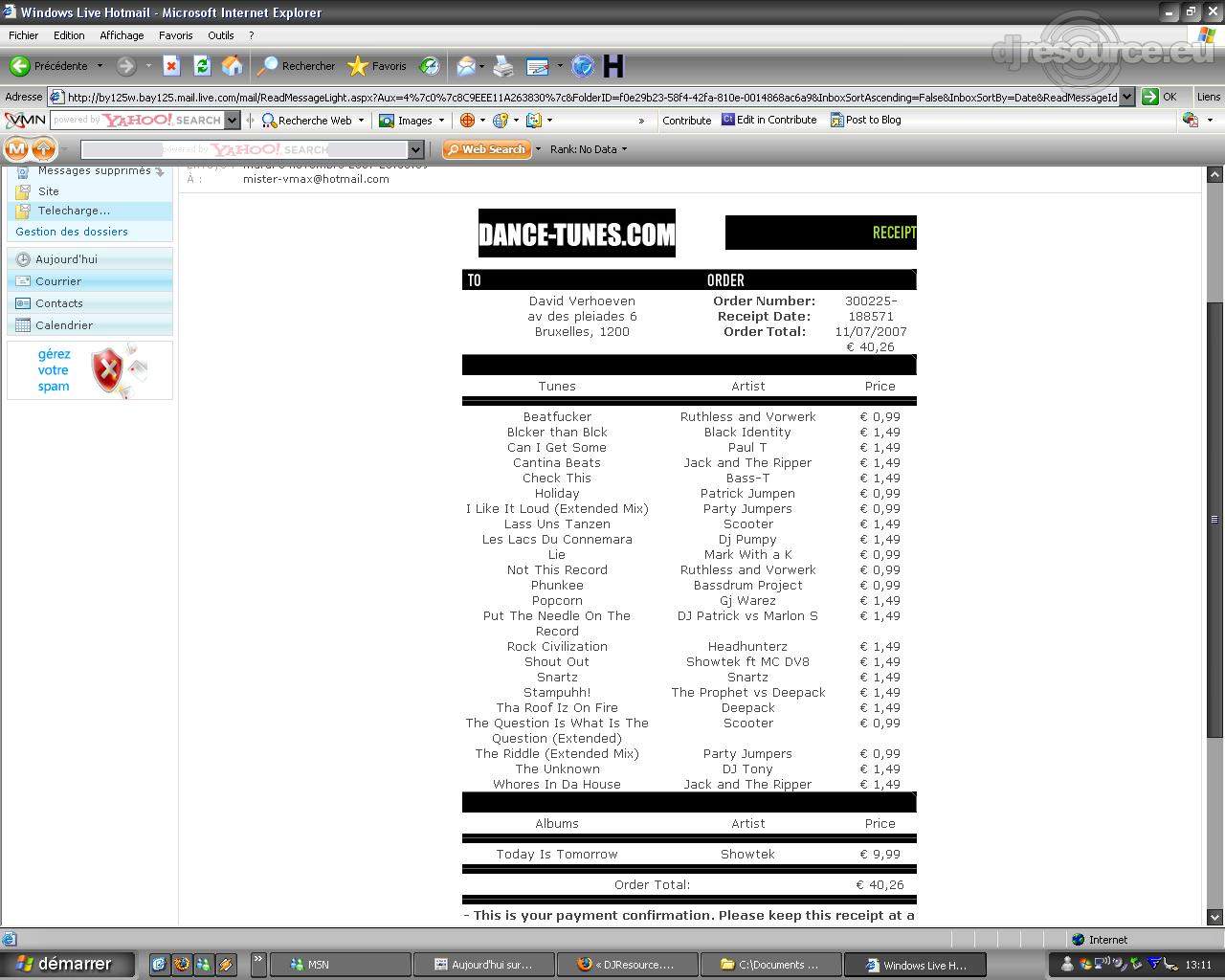Select Aujourd'hui in sidebar
The width and height of the screenshot is (1225, 980).
[90, 259]
